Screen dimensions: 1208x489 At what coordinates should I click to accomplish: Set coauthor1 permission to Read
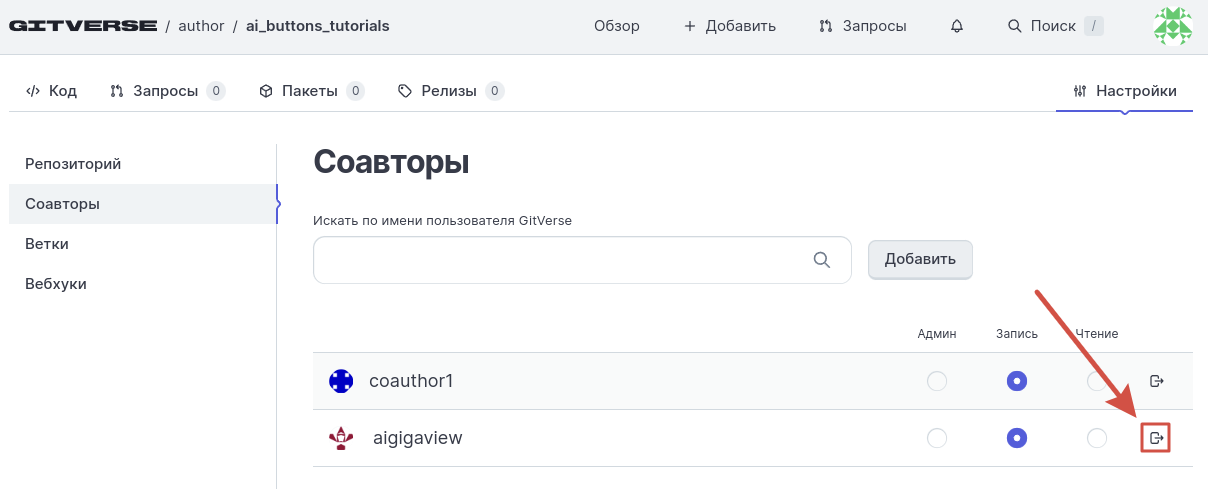(x=1097, y=381)
